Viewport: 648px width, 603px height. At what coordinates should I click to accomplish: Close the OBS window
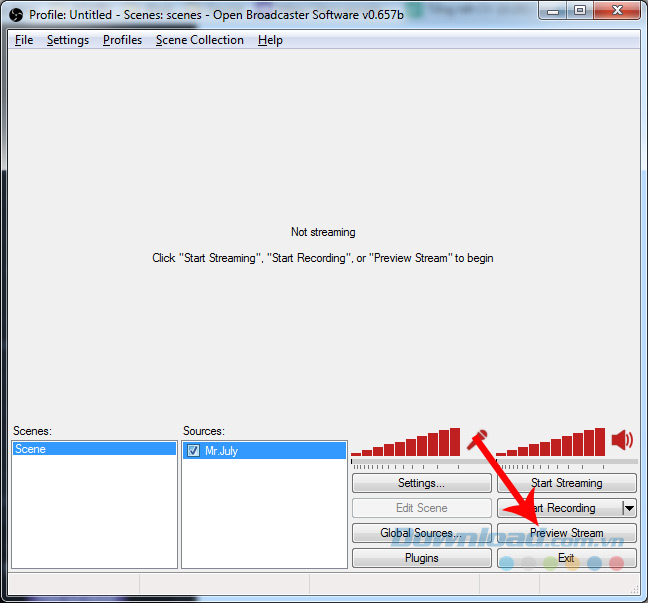tap(617, 11)
